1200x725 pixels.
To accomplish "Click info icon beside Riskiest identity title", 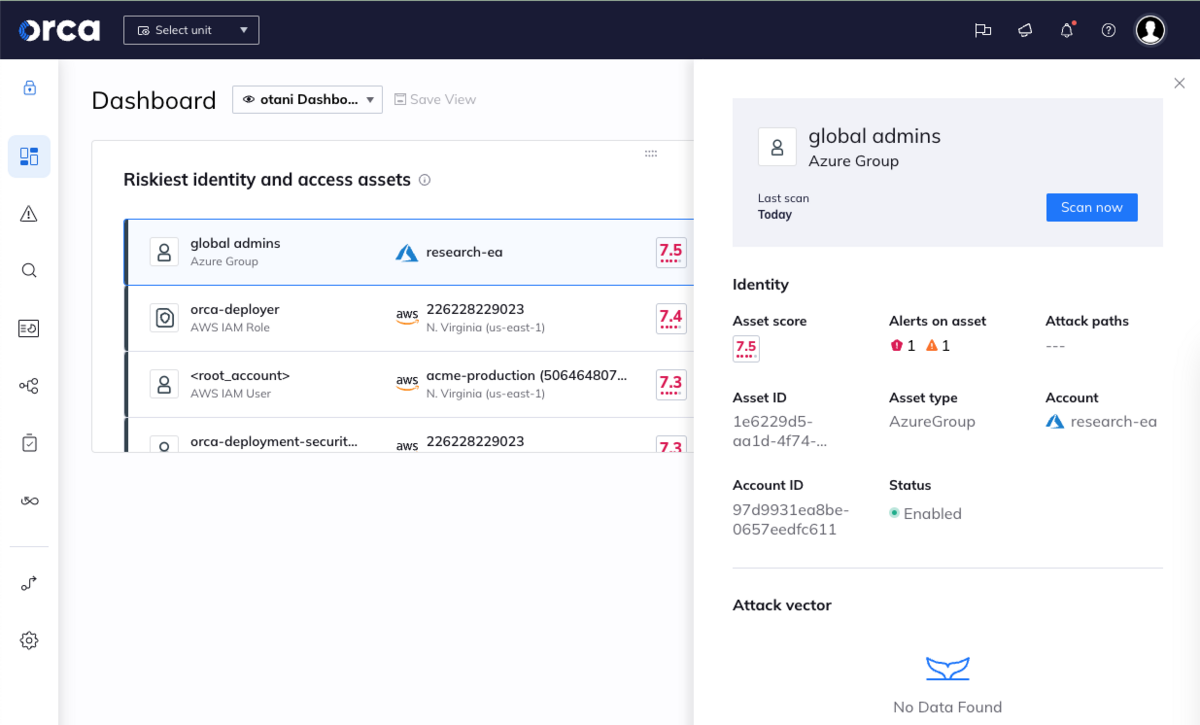I will coord(424,180).
